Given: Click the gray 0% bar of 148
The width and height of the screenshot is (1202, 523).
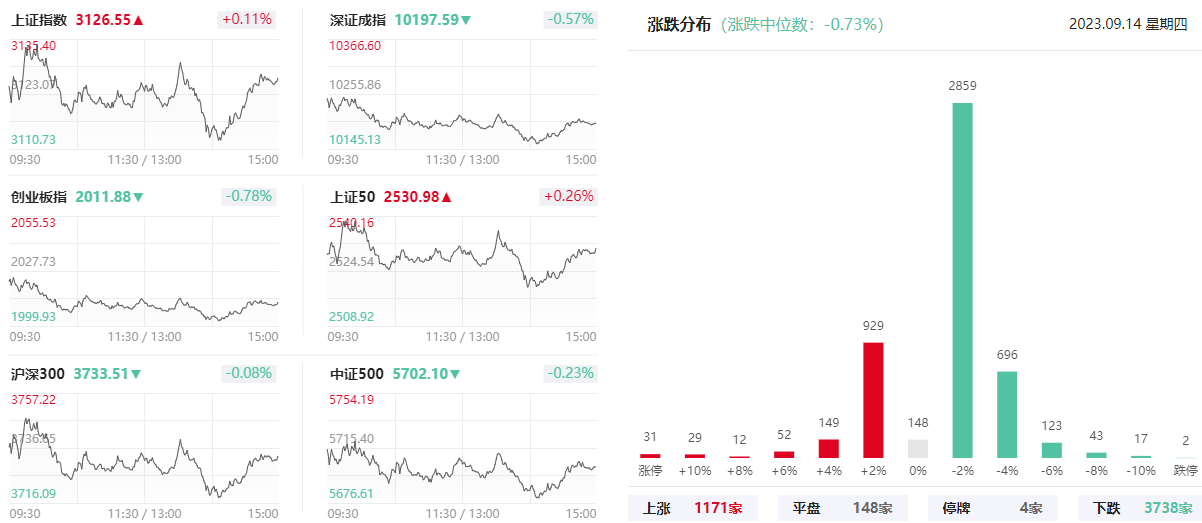Looking at the screenshot, I should pyautogui.click(x=917, y=448).
